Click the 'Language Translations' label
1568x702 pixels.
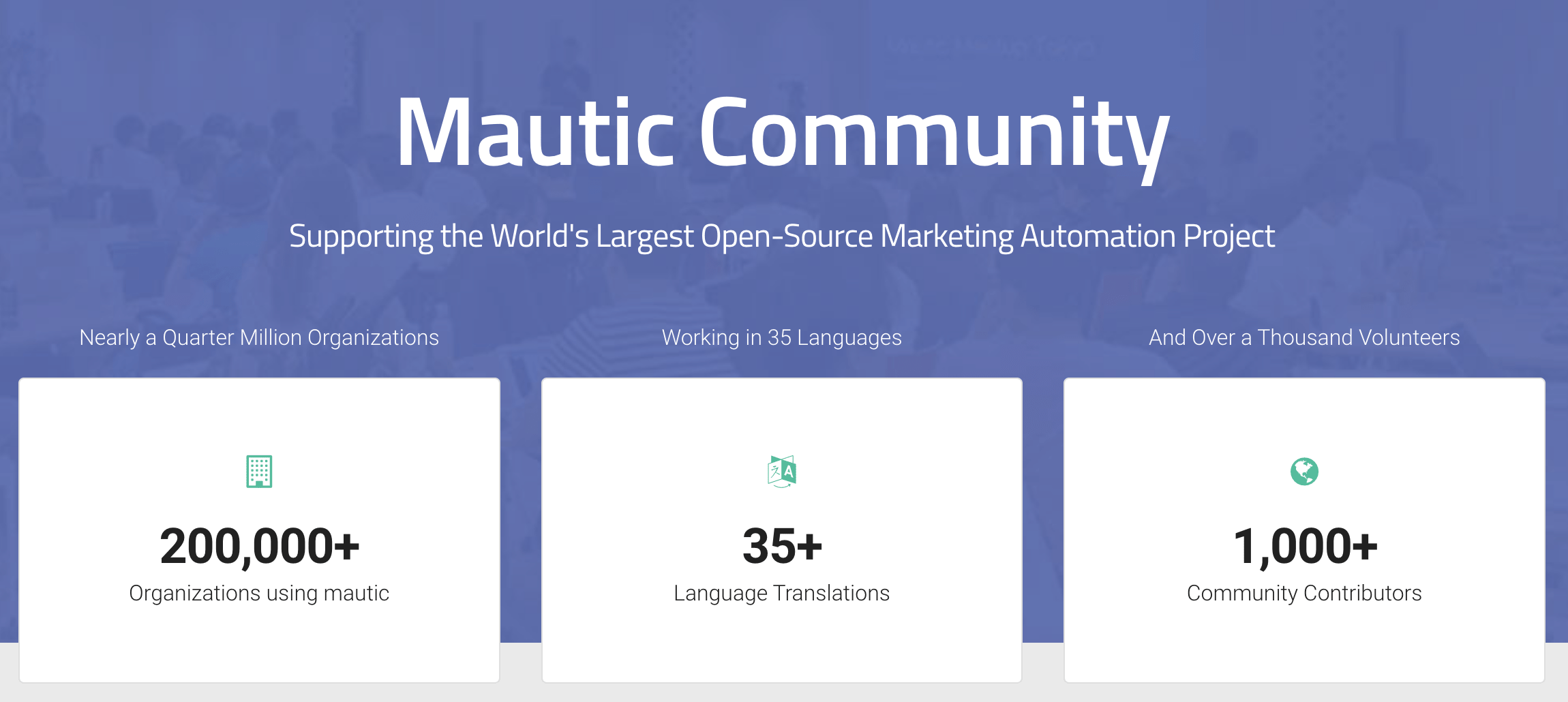click(781, 593)
